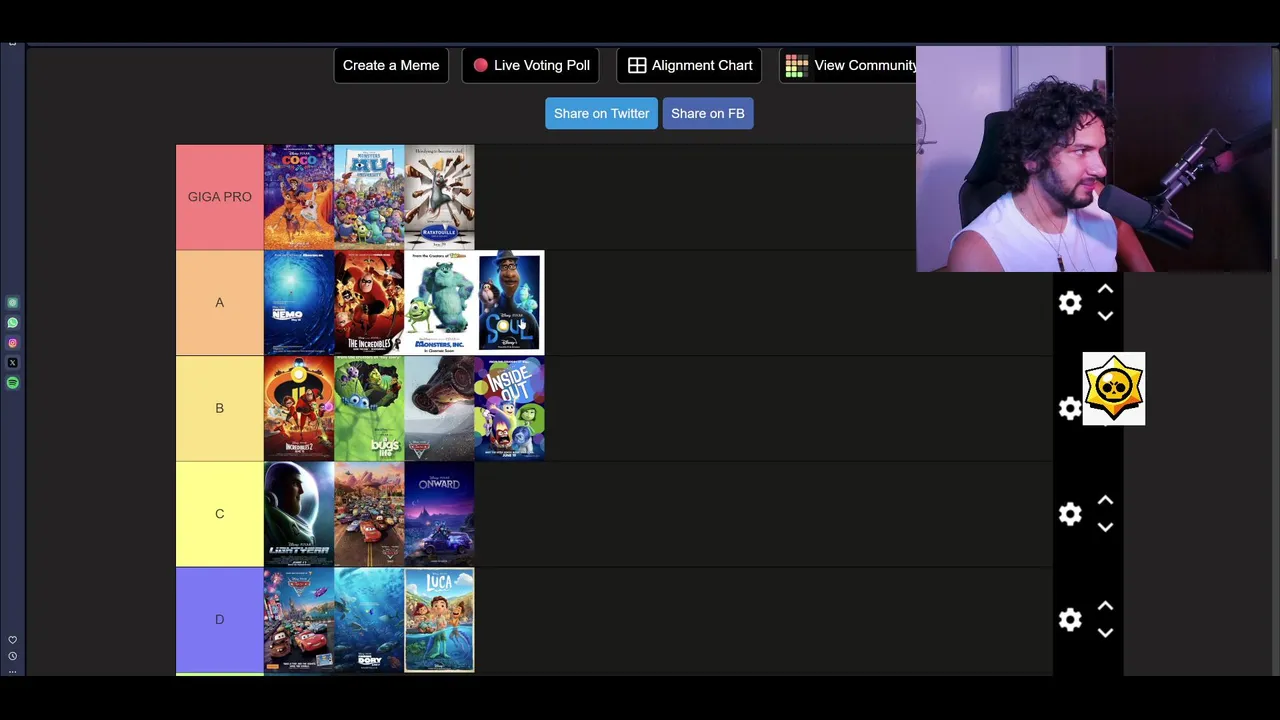Image resolution: width=1280 pixels, height=720 pixels.
Task: Move tier A row down with arrow
Action: [1105, 316]
